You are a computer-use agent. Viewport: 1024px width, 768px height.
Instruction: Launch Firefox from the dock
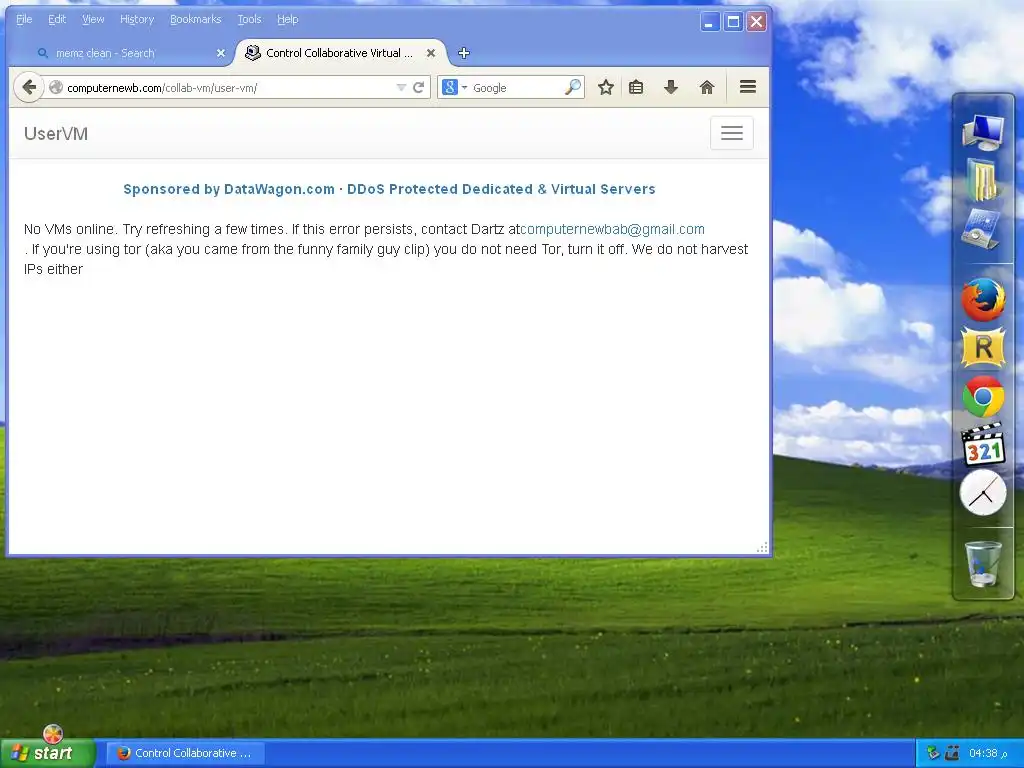coord(983,299)
